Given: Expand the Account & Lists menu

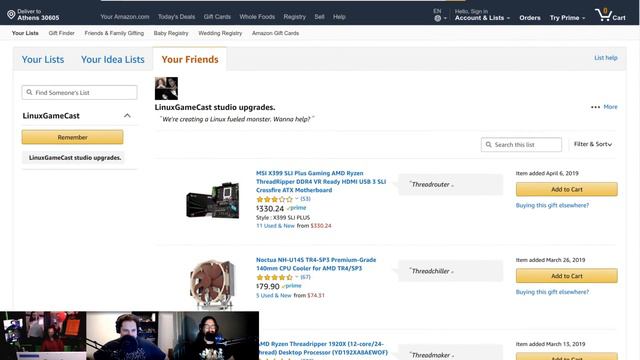Looking at the screenshot, I should click(482, 18).
